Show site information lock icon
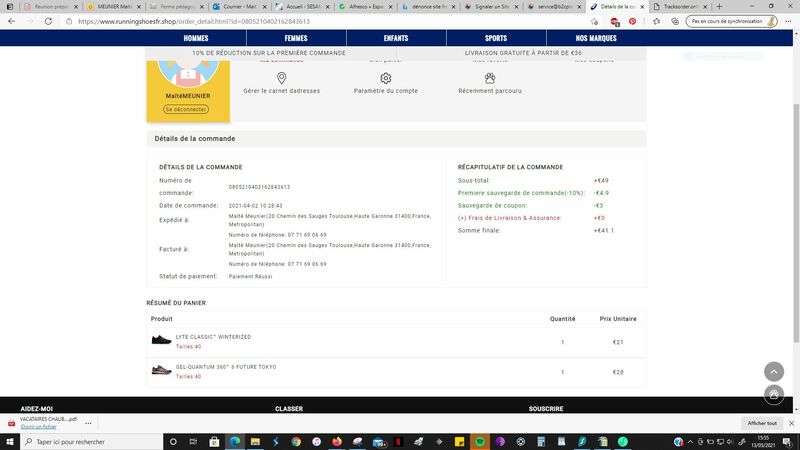This screenshot has width=800, height=450. (x=69, y=21)
